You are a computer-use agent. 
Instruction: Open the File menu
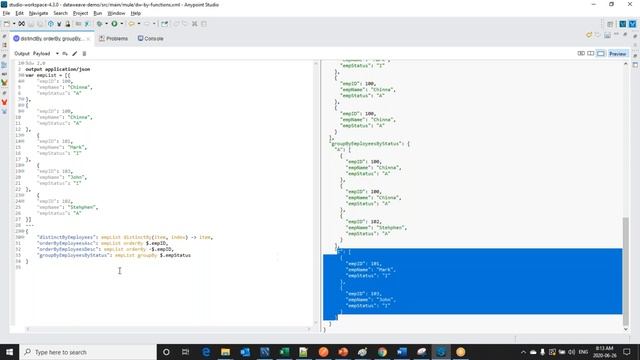6,13
